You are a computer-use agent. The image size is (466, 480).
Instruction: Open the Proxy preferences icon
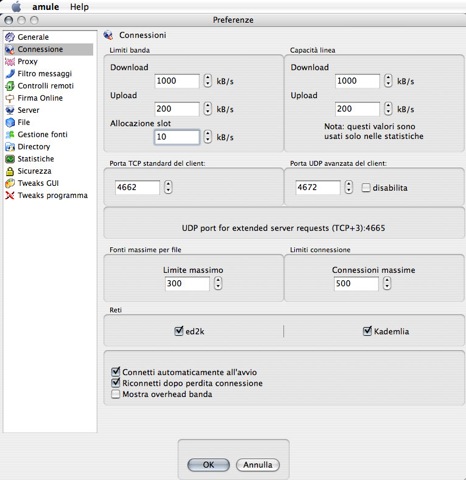click(x=10, y=61)
